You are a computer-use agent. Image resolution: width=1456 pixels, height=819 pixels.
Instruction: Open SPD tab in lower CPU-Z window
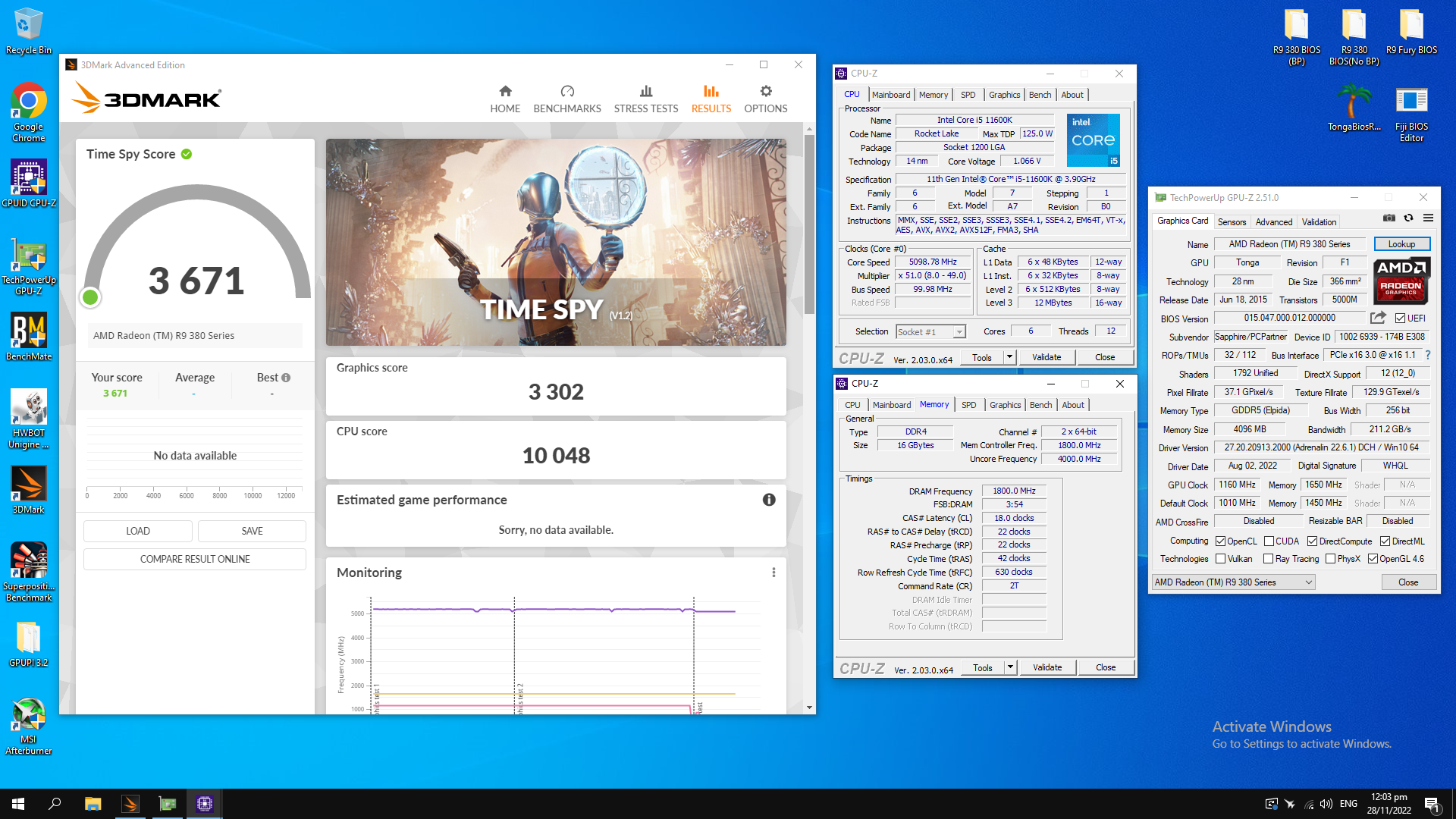(x=968, y=405)
